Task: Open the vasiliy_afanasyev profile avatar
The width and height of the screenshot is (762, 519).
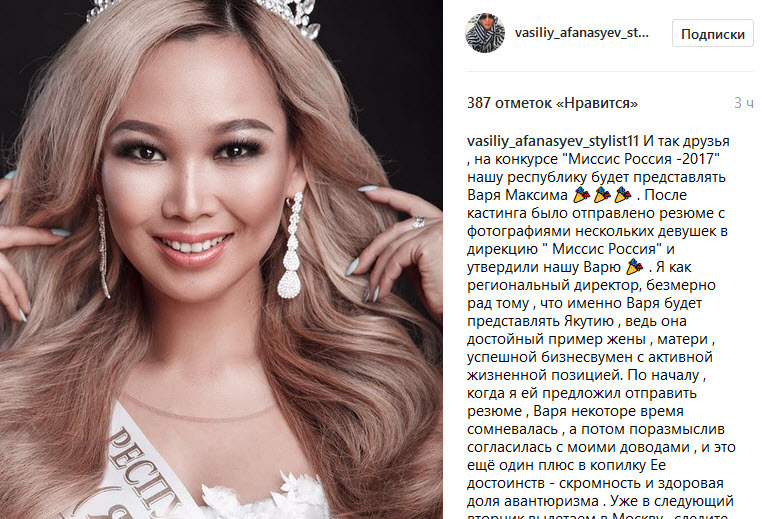Action: [x=485, y=33]
